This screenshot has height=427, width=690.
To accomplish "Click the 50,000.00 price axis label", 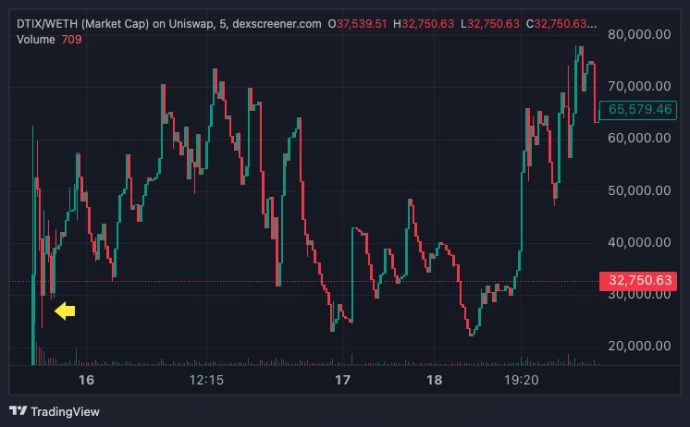I will pos(639,190).
